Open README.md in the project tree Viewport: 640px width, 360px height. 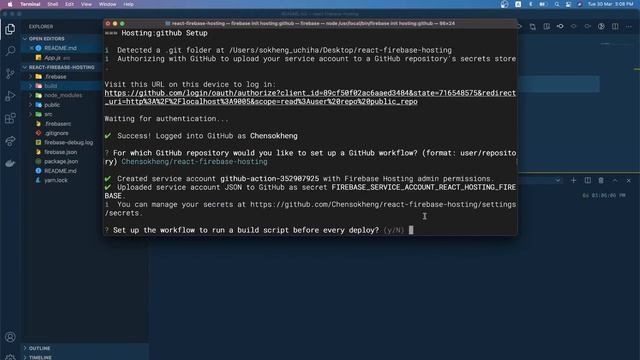[x=60, y=171]
